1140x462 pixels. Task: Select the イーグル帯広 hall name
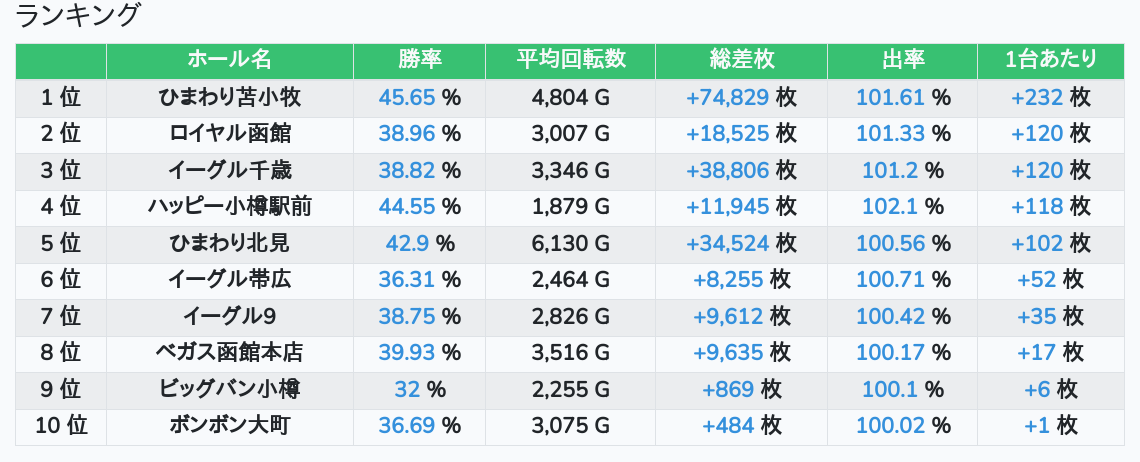pos(230,279)
